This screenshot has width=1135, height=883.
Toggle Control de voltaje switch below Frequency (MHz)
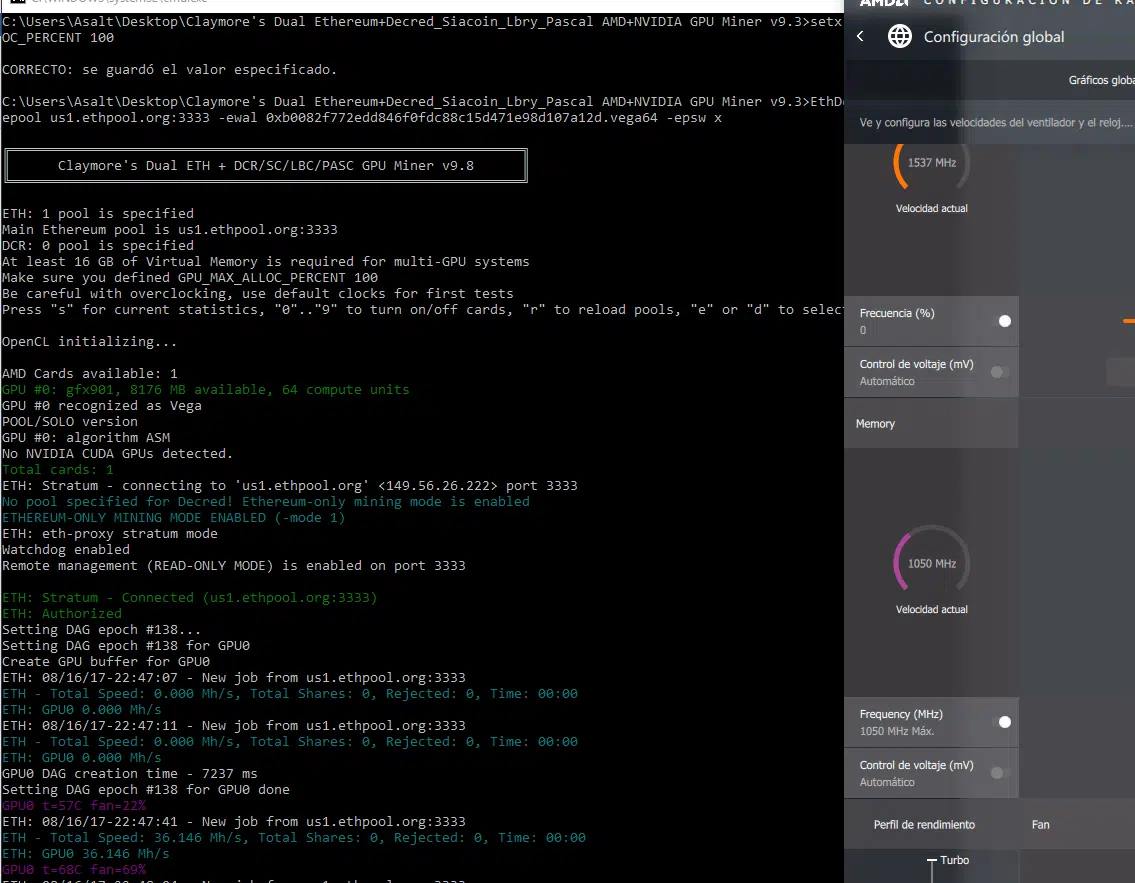coord(1000,773)
